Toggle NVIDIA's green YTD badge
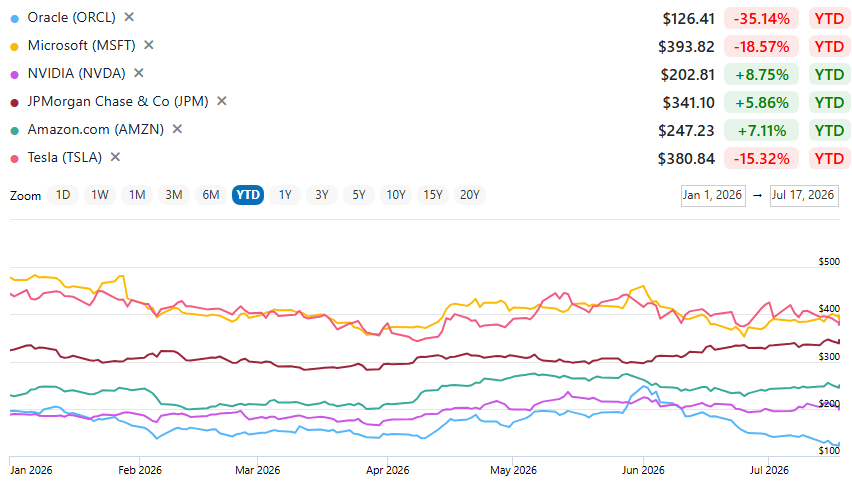This screenshot has width=852, height=484. coord(829,74)
